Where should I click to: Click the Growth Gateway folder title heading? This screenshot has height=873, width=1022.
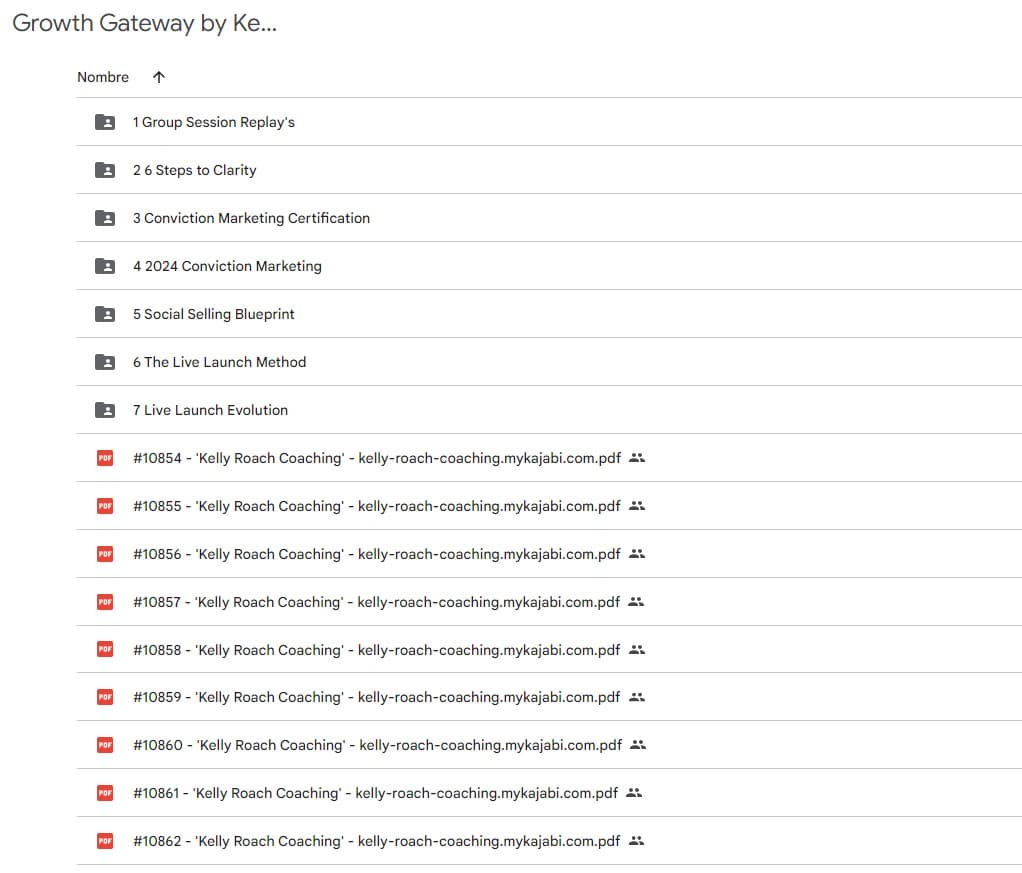pyautogui.click(x=144, y=24)
